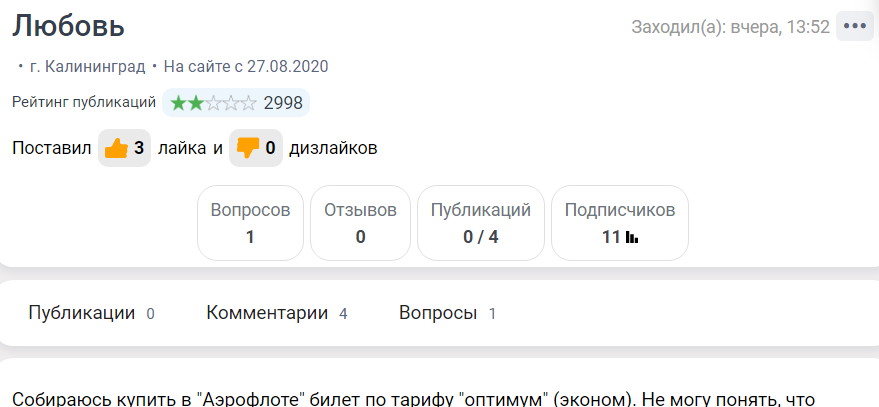Viewport: 879px width, 407px height.
Task: Open the Публикации tab
Action: coord(82,313)
